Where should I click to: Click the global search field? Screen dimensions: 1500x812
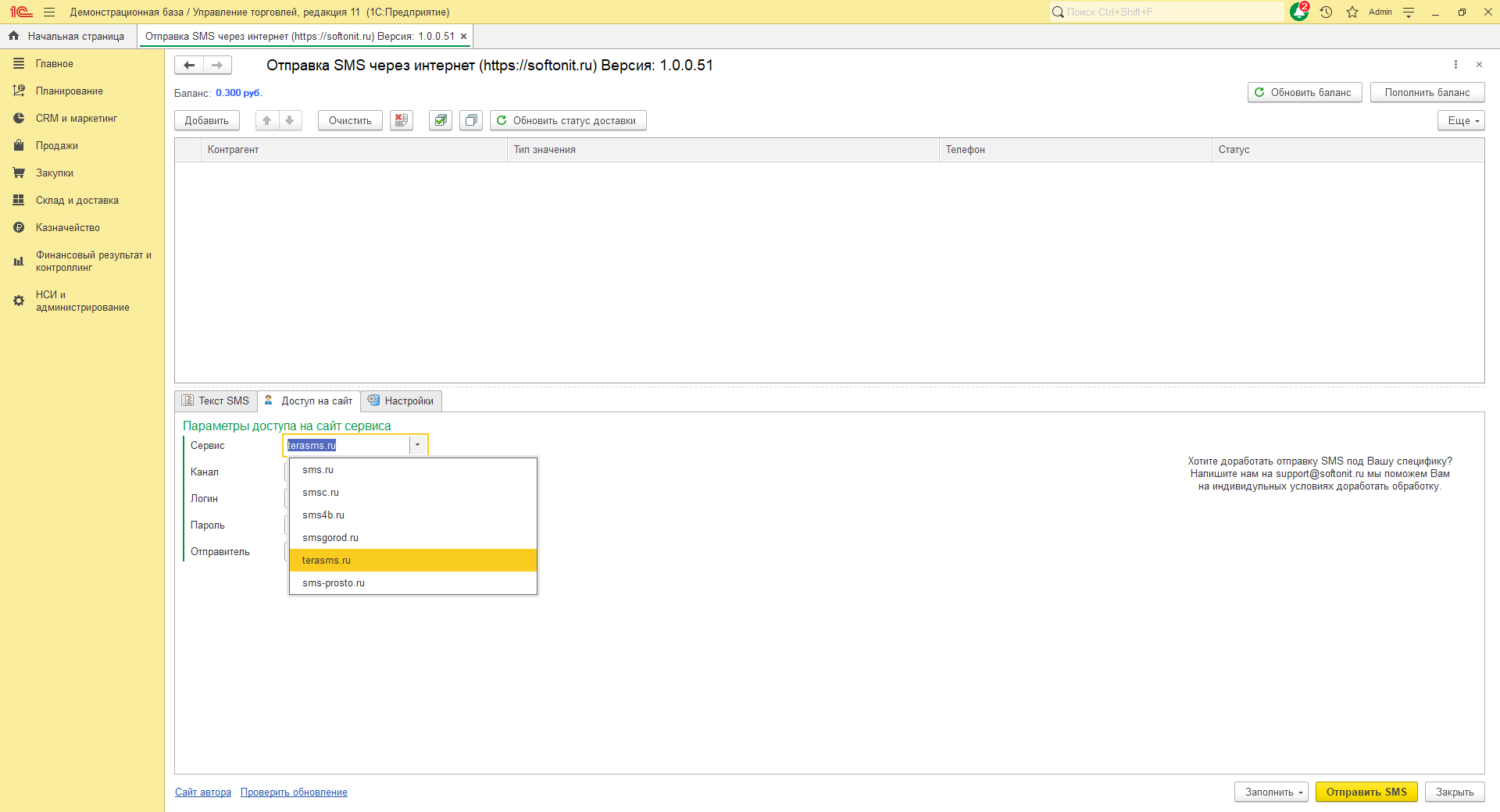1168,12
